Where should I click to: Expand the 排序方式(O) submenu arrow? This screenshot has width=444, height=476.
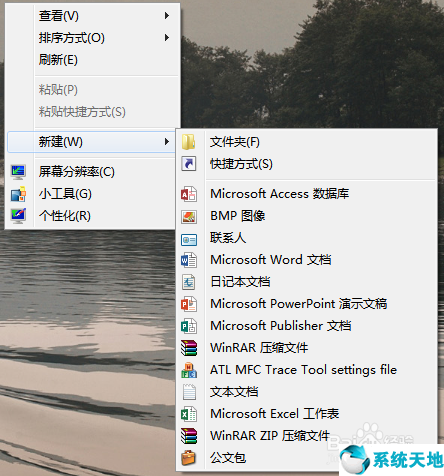167,38
